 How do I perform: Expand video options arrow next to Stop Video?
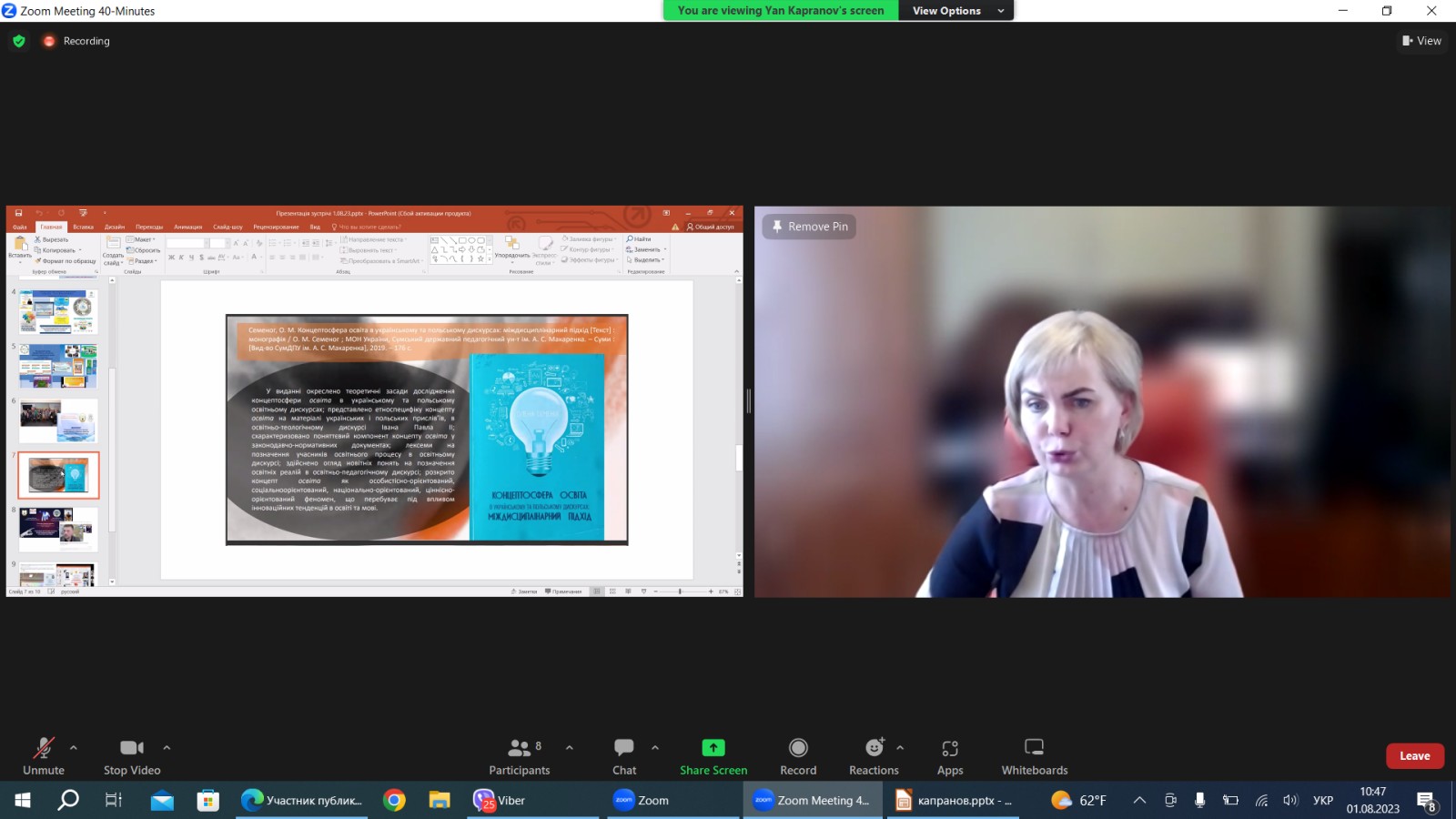point(167,748)
